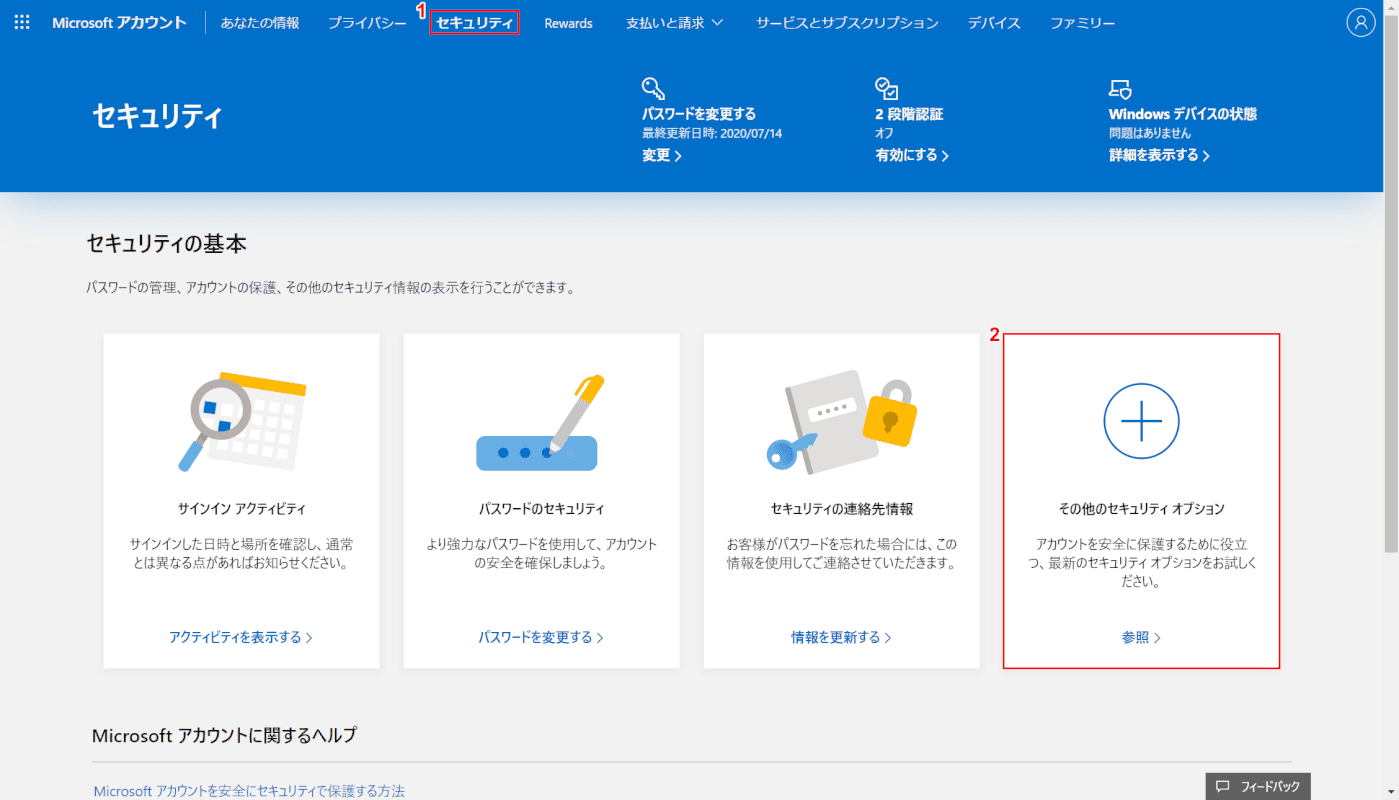1399x800 pixels.
Task: Click the plus circle icon for other options
Action: 1141,421
